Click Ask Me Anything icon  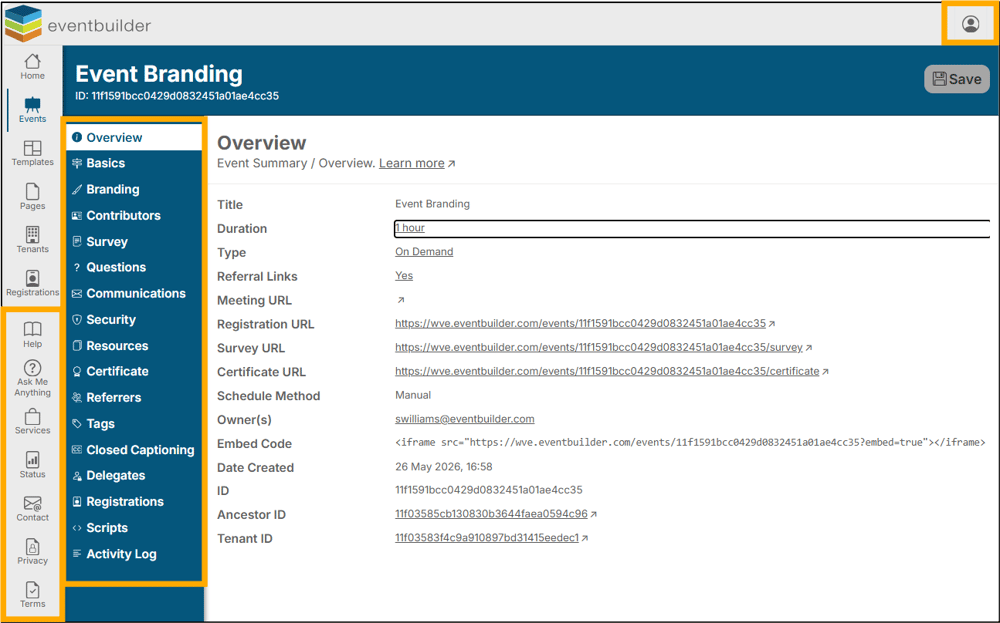point(33,379)
